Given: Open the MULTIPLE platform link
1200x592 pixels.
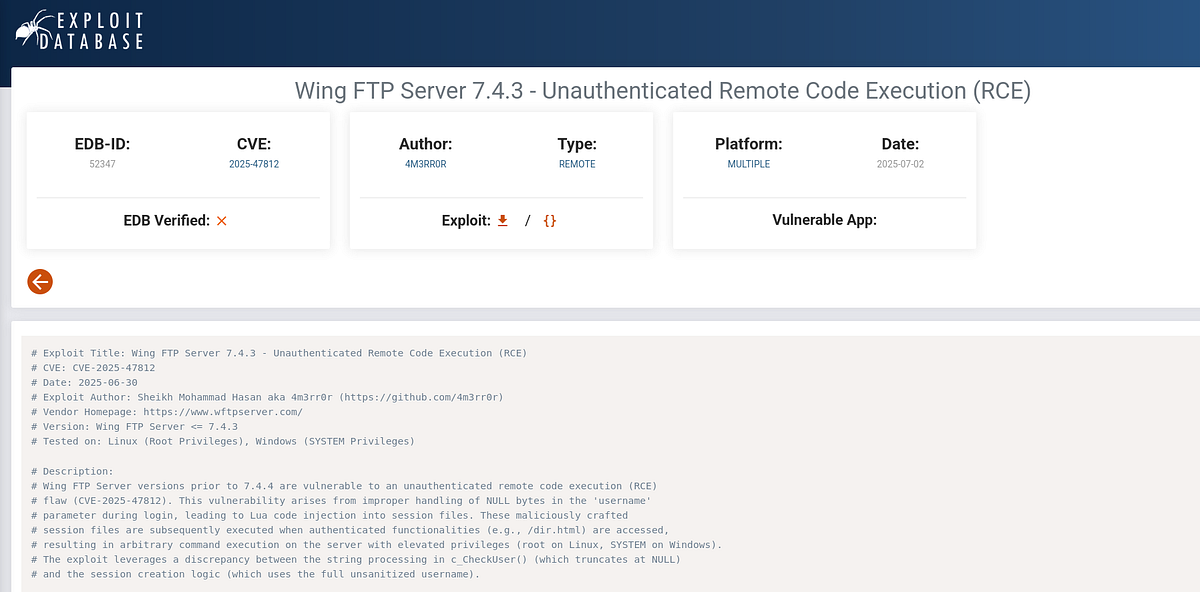Looking at the screenshot, I should click(749, 164).
